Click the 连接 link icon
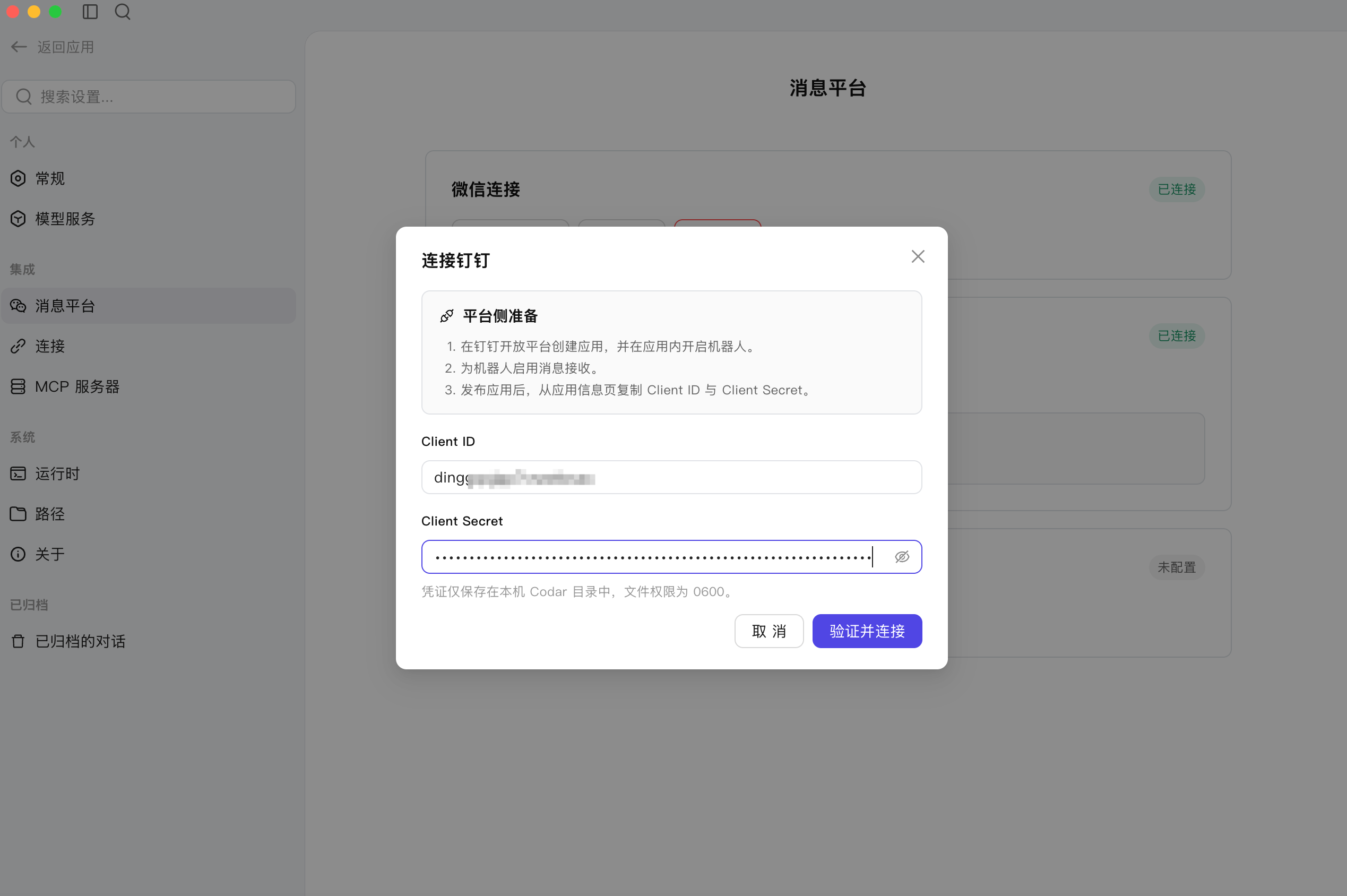 click(18, 346)
